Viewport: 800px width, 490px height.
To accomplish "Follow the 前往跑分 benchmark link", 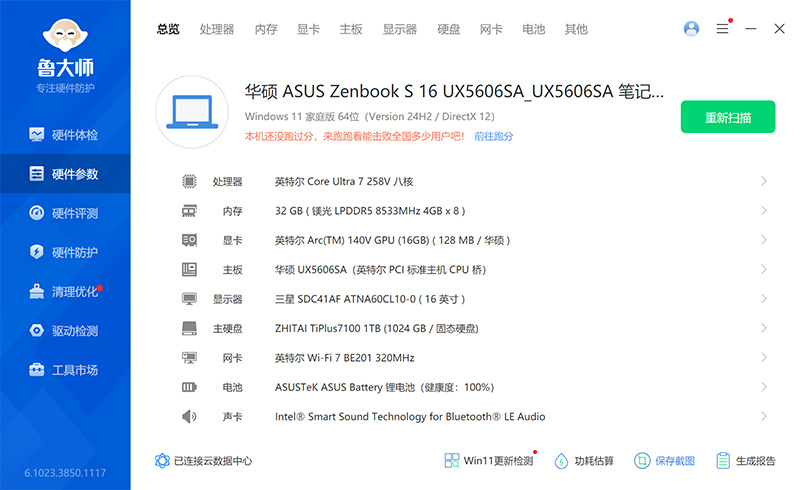I will [493, 136].
